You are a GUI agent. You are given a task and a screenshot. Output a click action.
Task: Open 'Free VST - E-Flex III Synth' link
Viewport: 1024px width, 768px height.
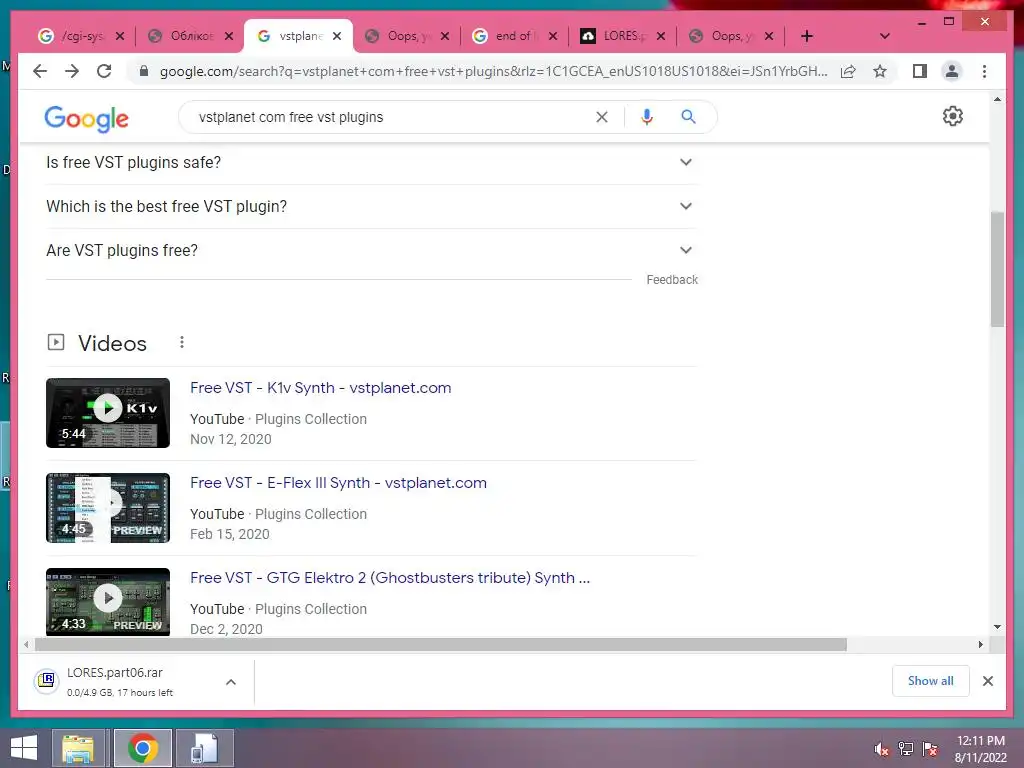point(338,483)
